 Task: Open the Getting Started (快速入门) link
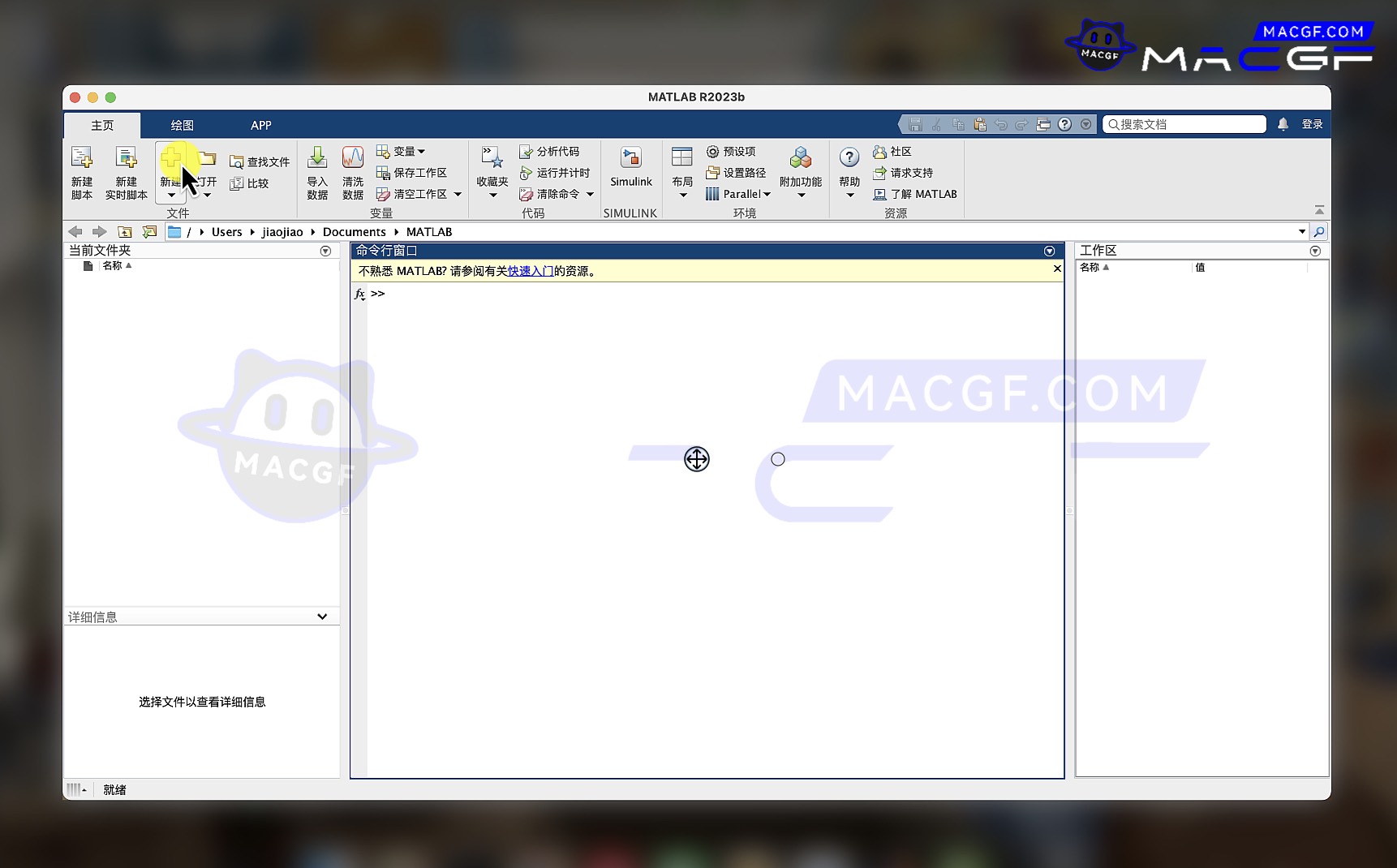click(531, 271)
